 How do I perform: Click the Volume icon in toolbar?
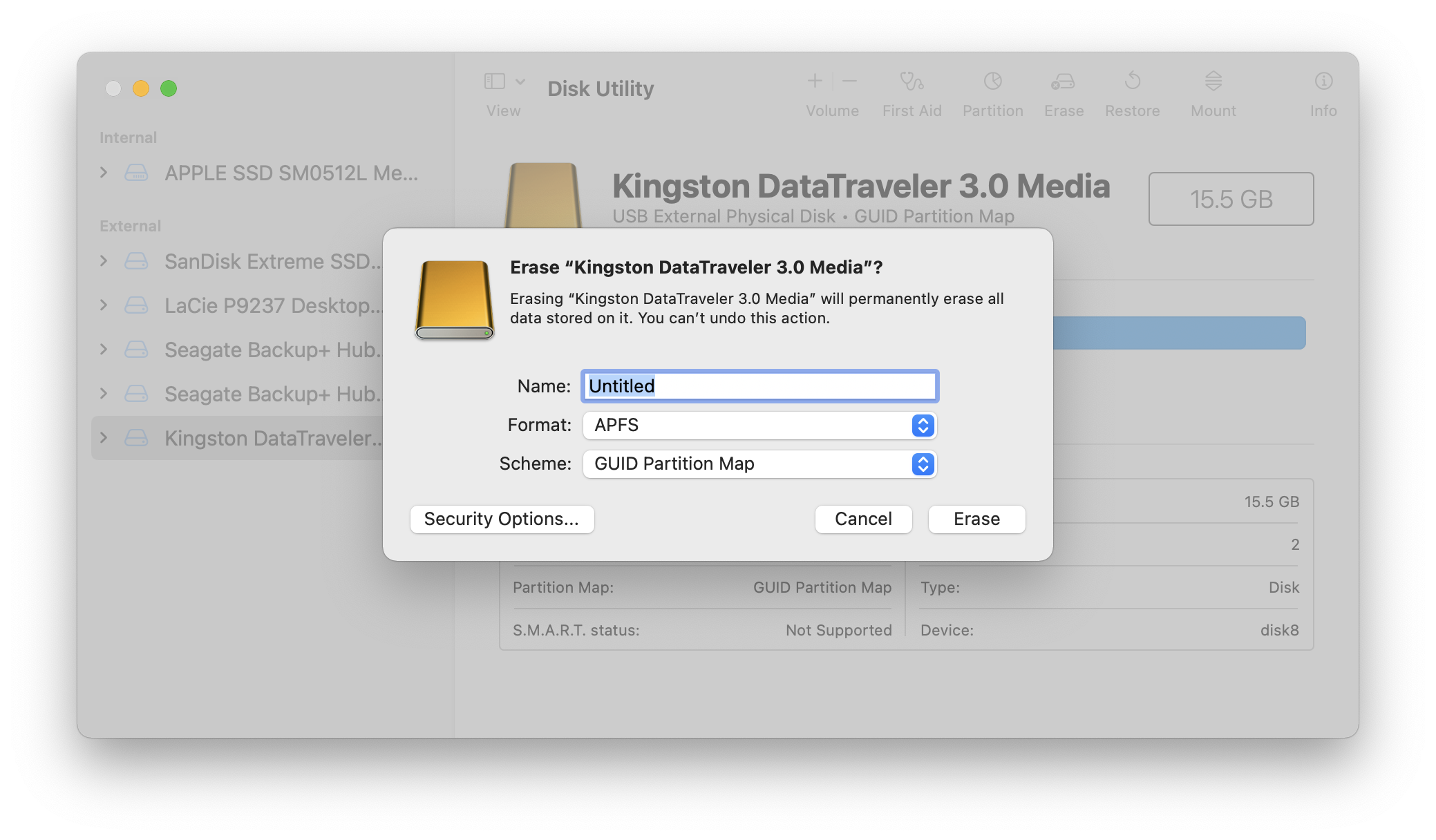(832, 87)
